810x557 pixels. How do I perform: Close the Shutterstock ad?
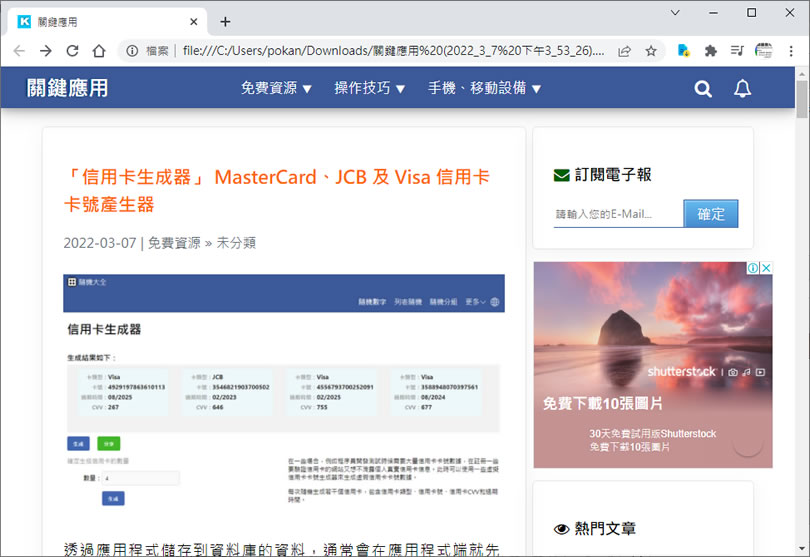(x=766, y=268)
